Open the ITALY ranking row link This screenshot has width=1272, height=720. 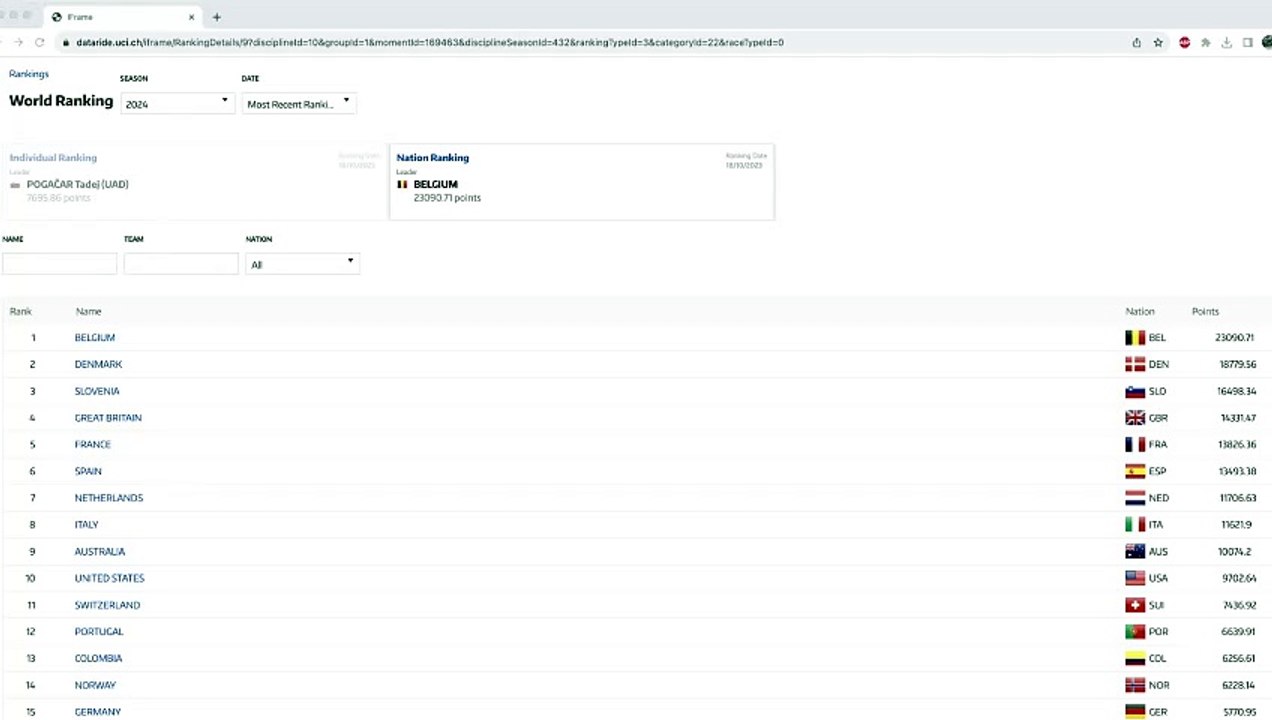[x=87, y=525]
